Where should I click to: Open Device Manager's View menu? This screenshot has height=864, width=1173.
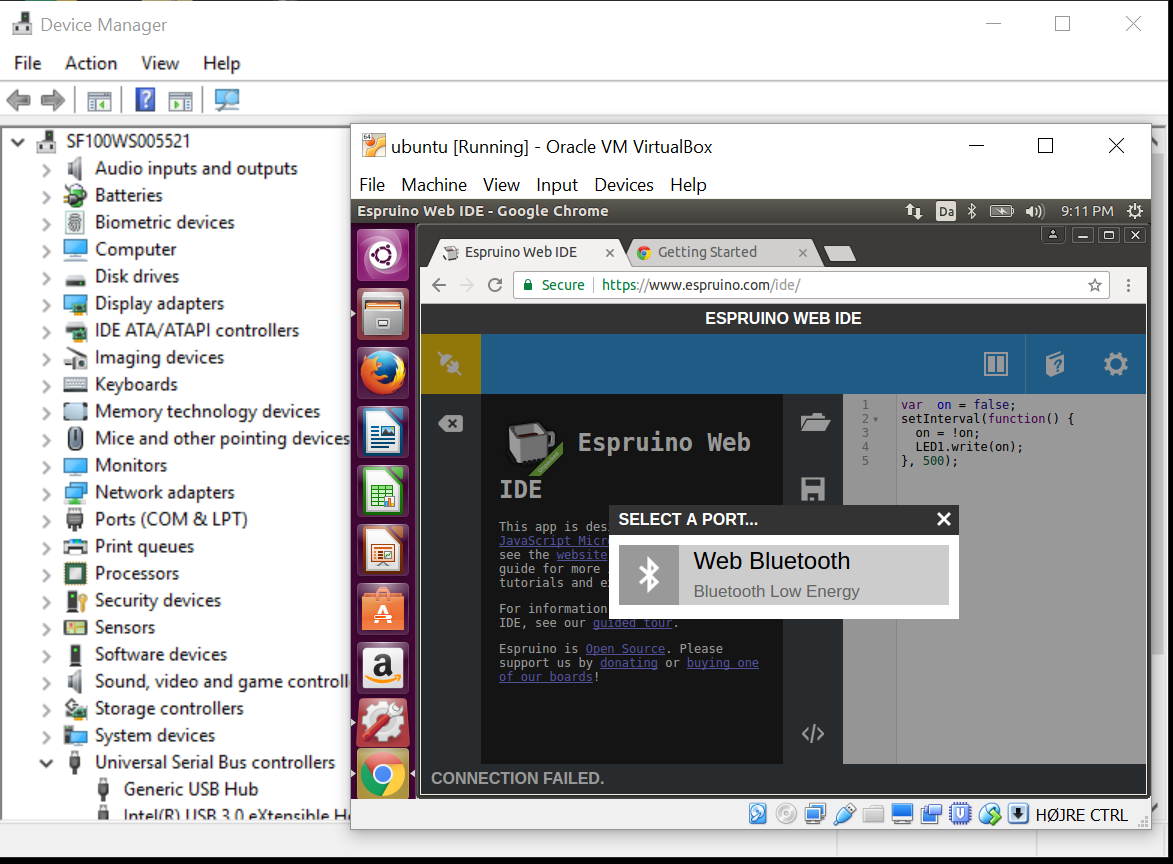coord(160,64)
